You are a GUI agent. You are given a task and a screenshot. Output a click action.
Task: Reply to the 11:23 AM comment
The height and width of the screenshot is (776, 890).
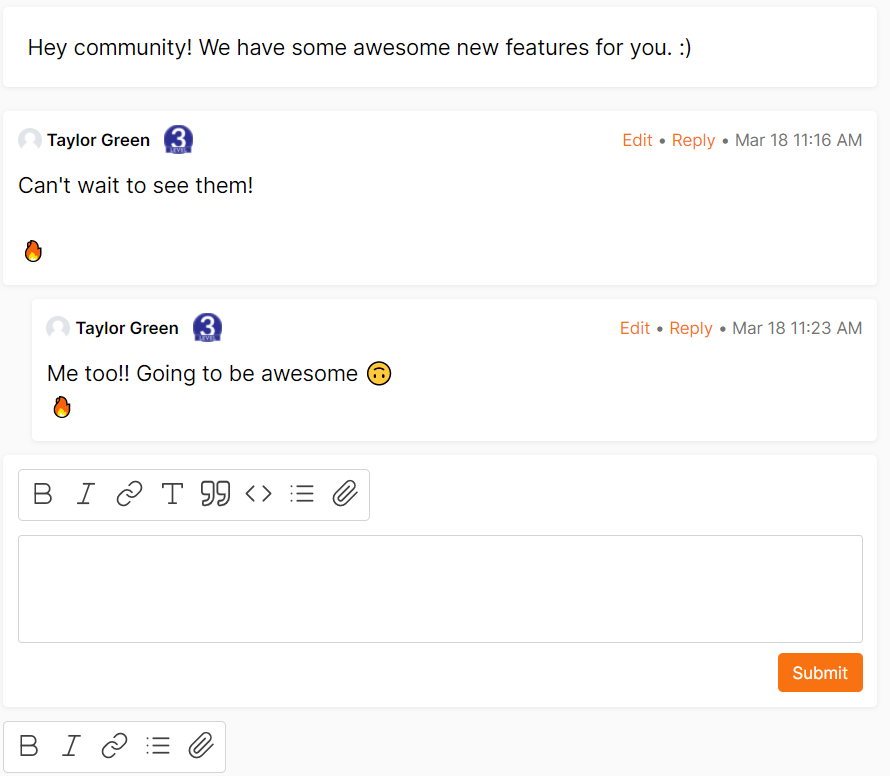tap(691, 328)
